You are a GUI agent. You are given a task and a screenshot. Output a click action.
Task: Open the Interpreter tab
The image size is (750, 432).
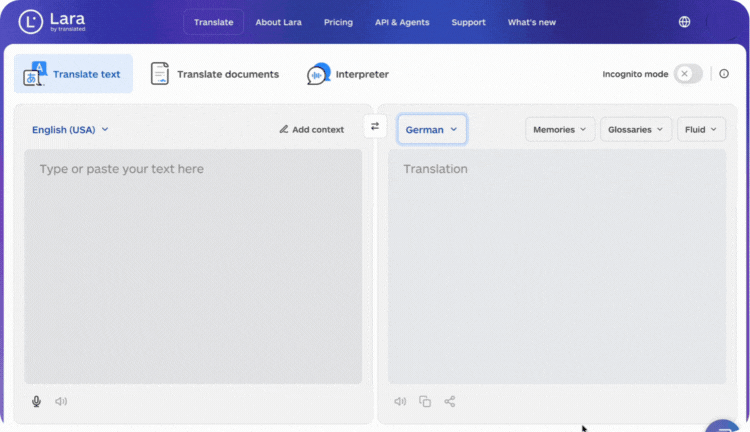coord(348,74)
